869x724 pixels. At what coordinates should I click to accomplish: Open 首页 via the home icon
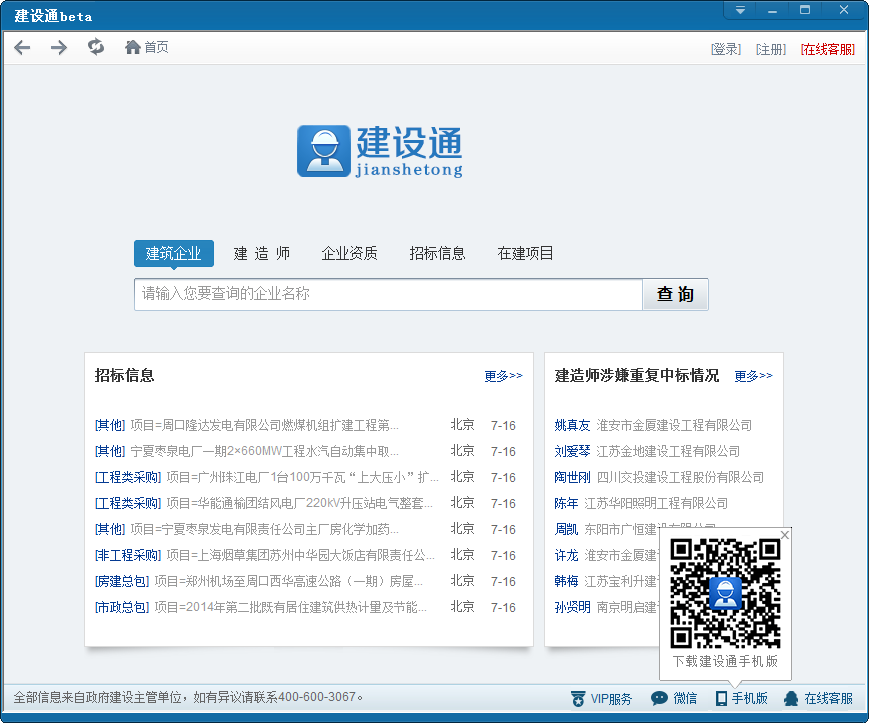tap(145, 46)
